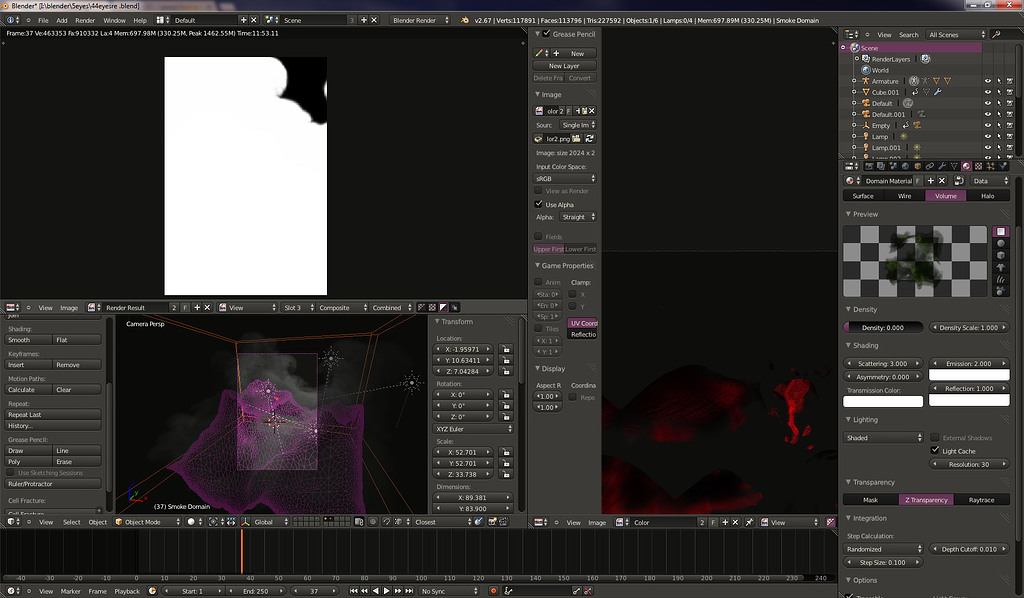
Task: Open the Modifiers properties tab (wrench icon)
Action: pos(942,166)
